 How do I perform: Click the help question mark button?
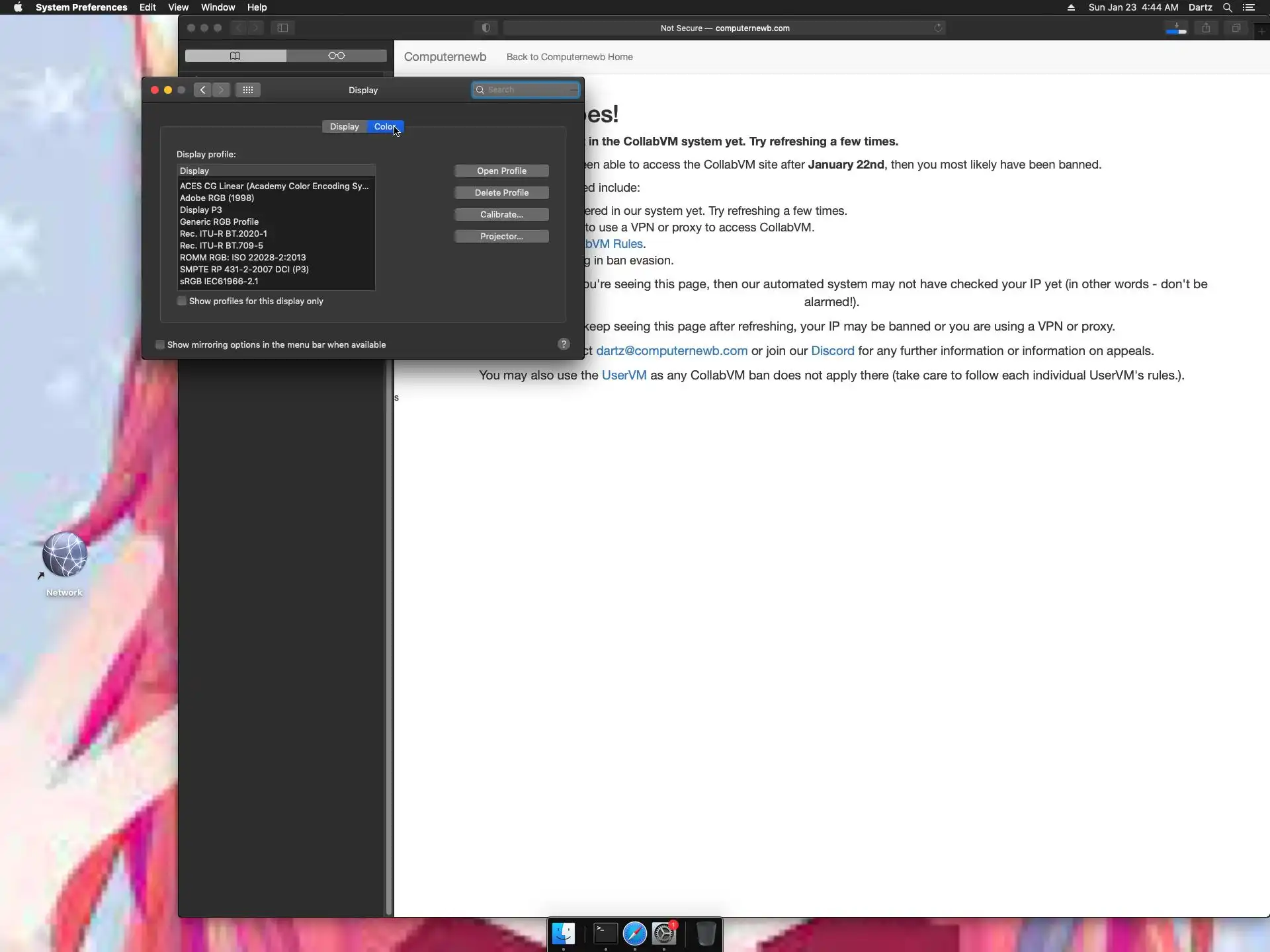coord(564,344)
